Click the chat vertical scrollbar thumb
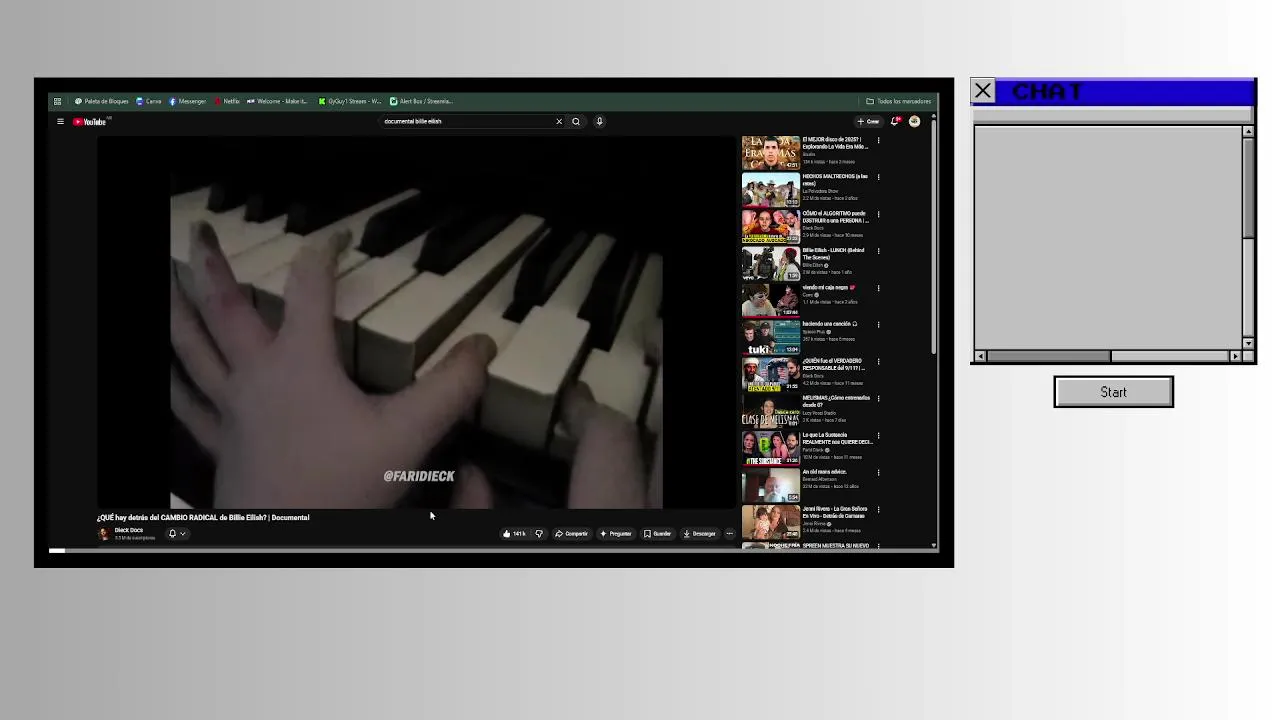The width and height of the screenshot is (1280, 720). pos(1248,187)
